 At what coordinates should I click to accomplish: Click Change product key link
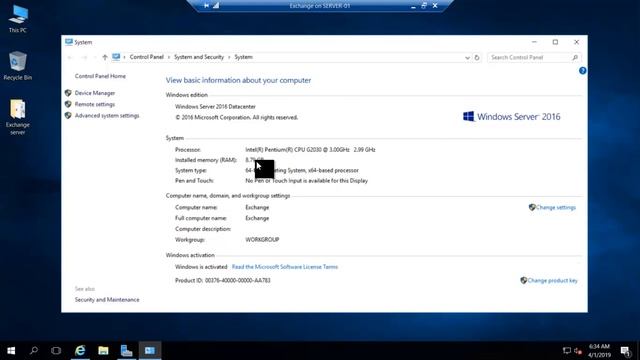tap(552, 280)
